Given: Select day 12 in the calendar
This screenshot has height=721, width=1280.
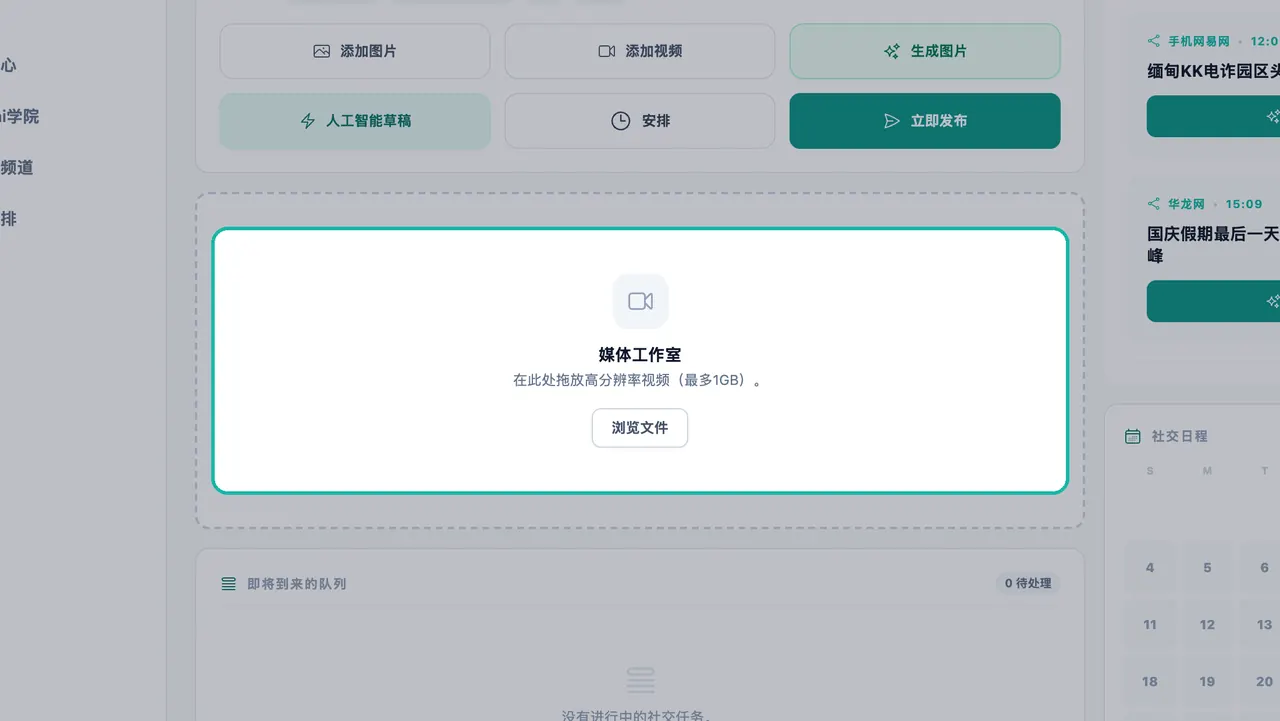Looking at the screenshot, I should (1207, 624).
